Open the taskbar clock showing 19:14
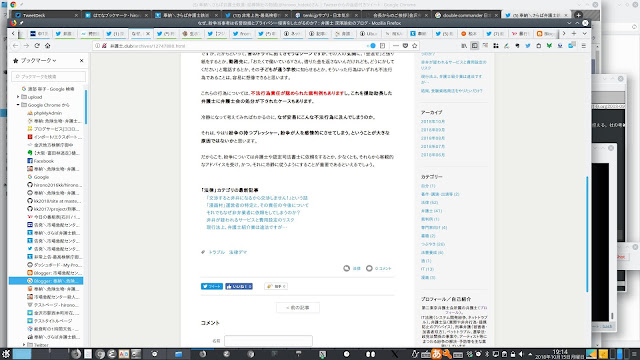Image resolution: width=640 pixels, height=360 pixels. (560, 354)
